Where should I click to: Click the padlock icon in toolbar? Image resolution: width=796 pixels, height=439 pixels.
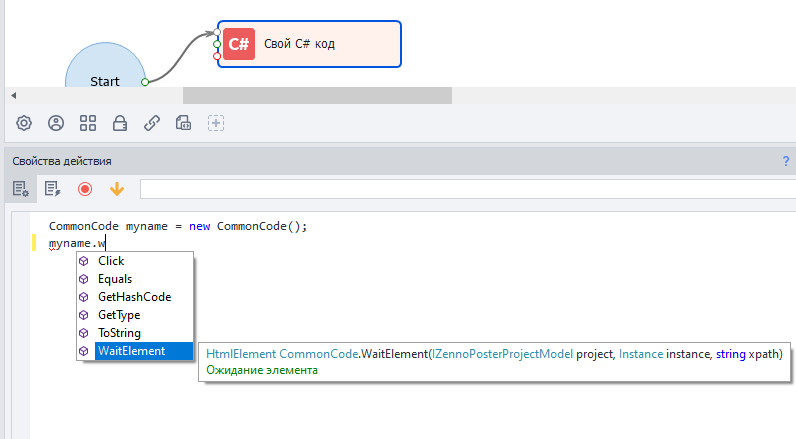coord(120,123)
